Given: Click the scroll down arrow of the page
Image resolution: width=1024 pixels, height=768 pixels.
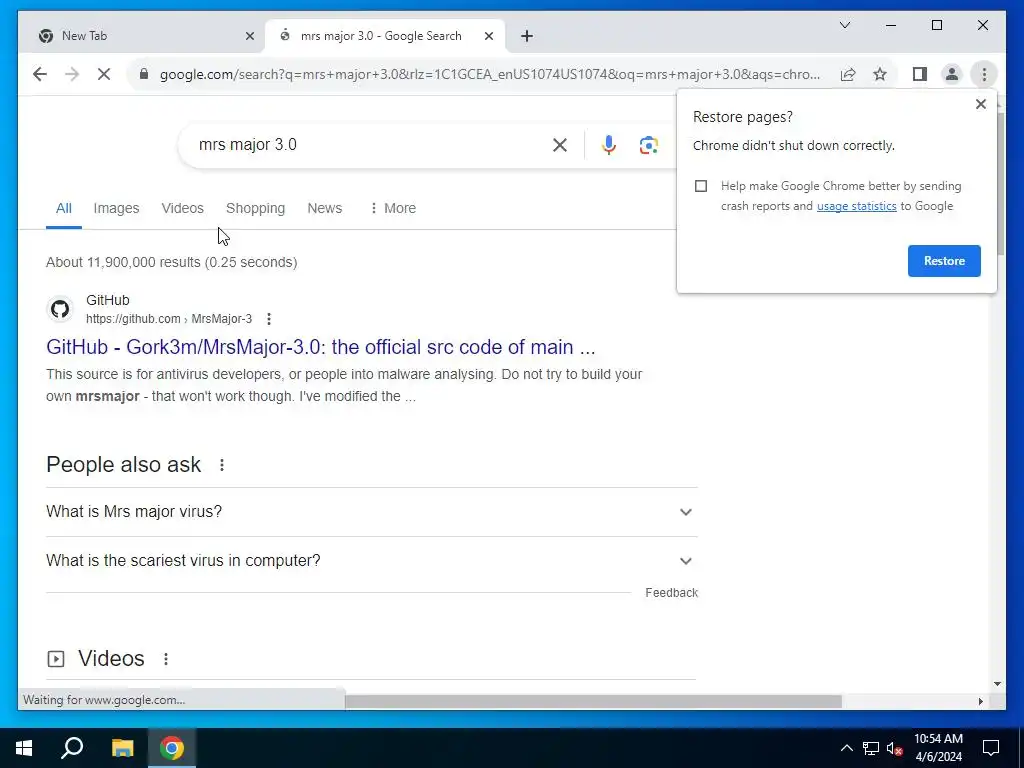Looking at the screenshot, I should pyautogui.click(x=997, y=684).
